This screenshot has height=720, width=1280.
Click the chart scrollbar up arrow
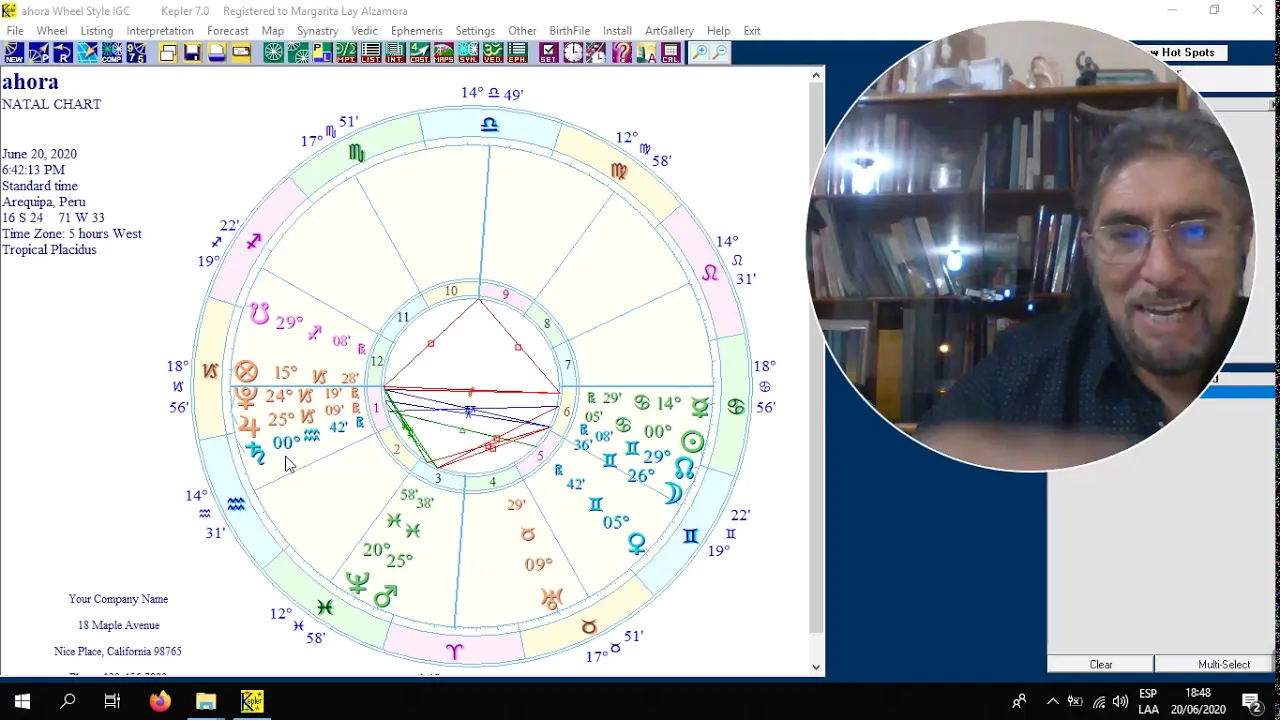(817, 75)
